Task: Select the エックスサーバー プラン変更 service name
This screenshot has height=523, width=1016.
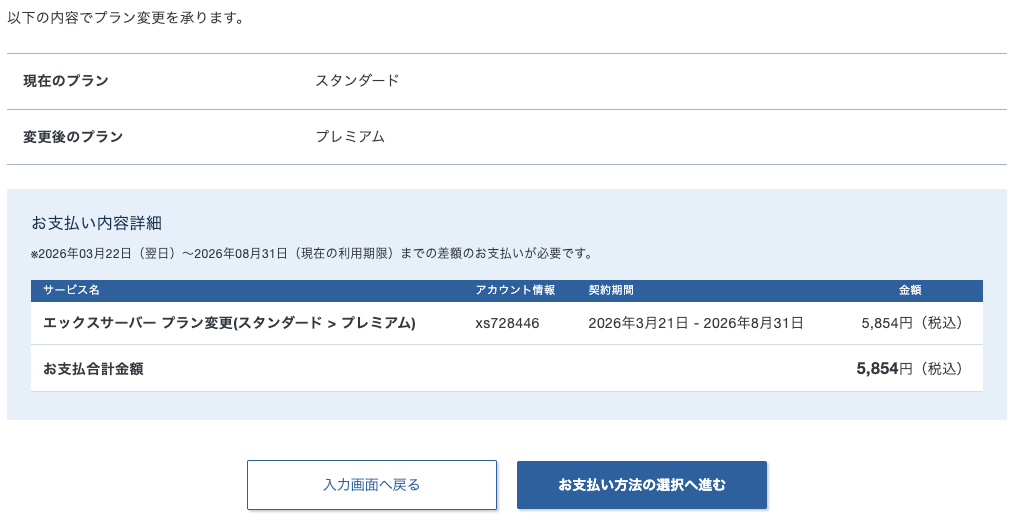Action: tap(229, 323)
